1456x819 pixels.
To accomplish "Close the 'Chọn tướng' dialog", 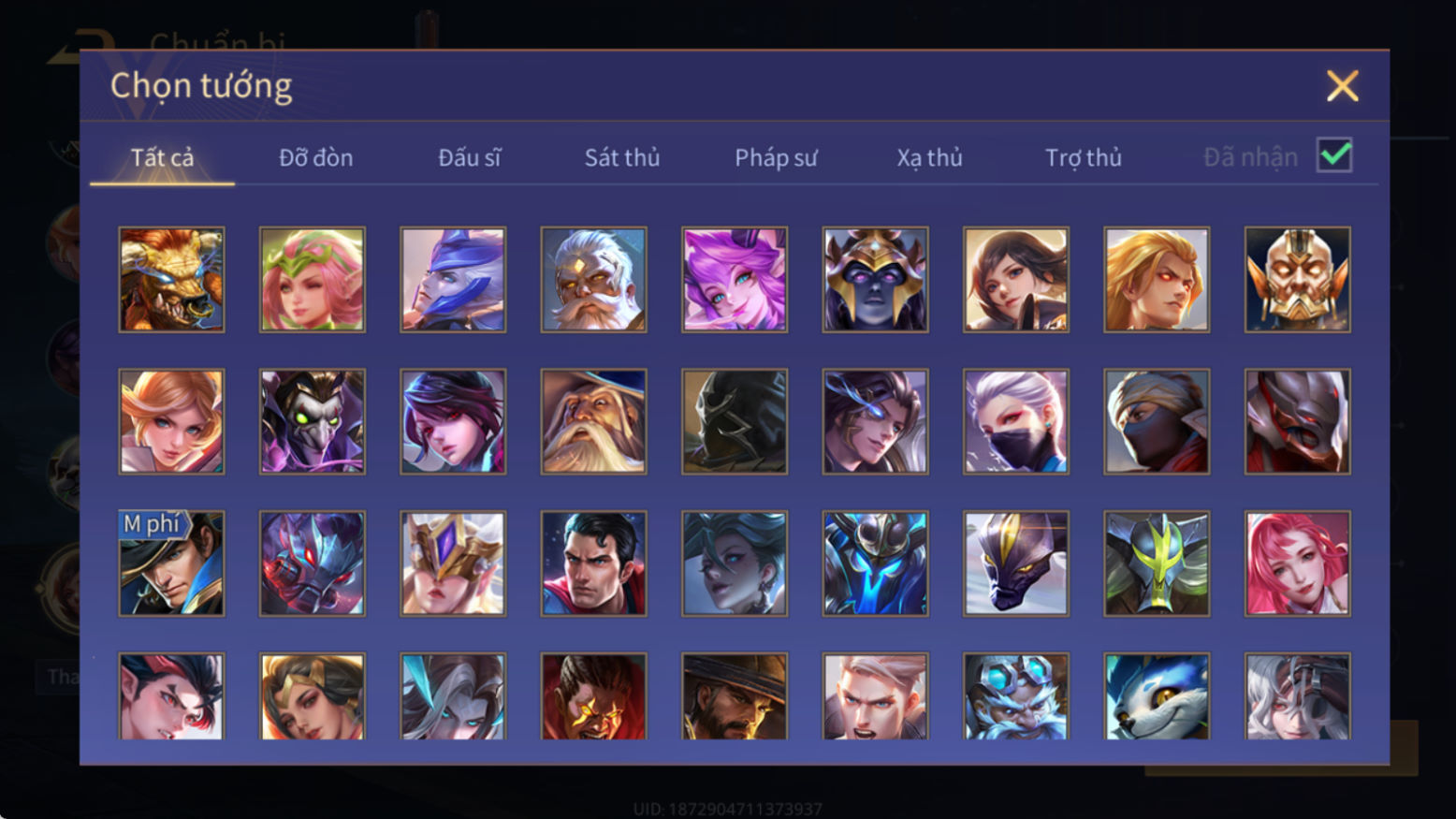I will point(1343,86).
